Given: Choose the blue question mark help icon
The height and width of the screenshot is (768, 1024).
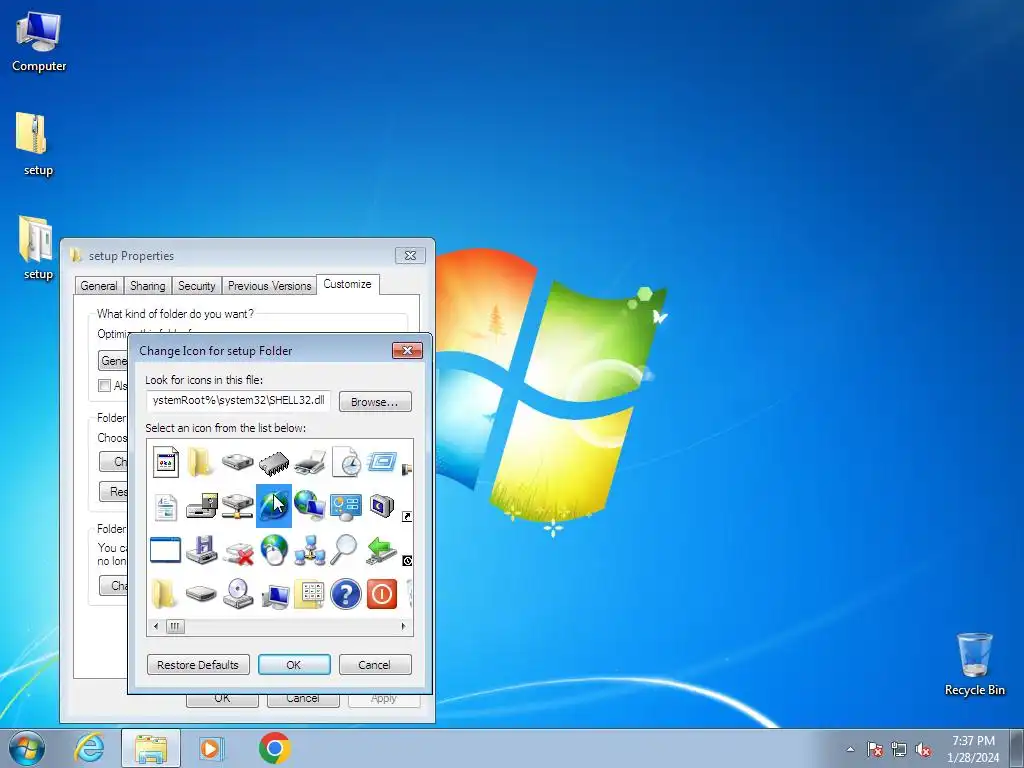Looking at the screenshot, I should pos(346,594).
